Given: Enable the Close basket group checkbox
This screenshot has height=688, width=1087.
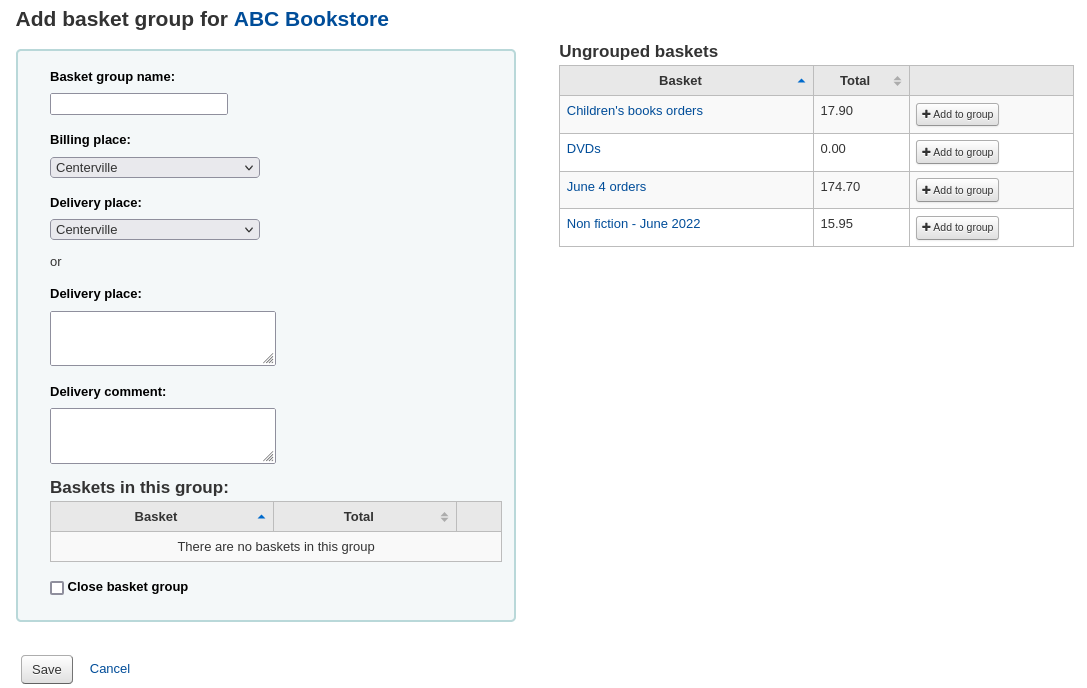Looking at the screenshot, I should click(x=57, y=587).
